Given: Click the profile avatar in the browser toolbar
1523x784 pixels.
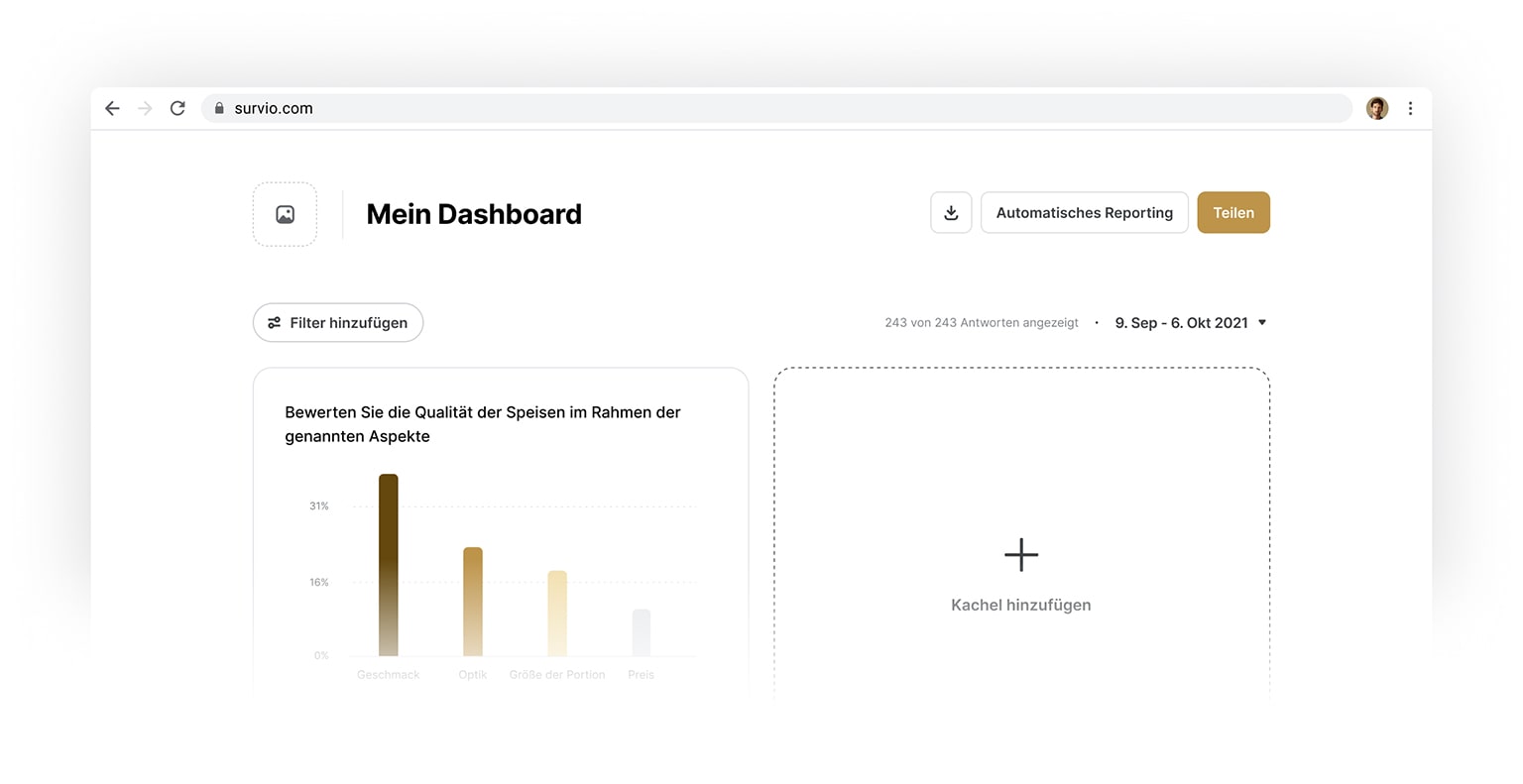Looking at the screenshot, I should coord(1376,108).
